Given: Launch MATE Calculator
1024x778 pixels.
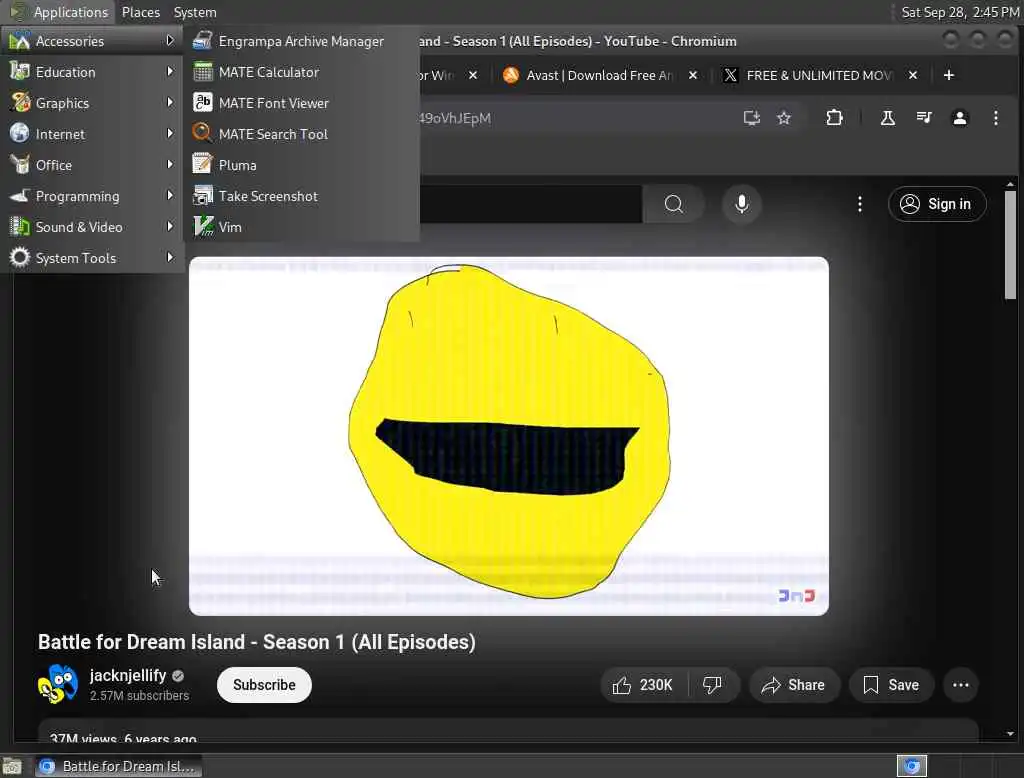Looking at the screenshot, I should click(x=301, y=72).
